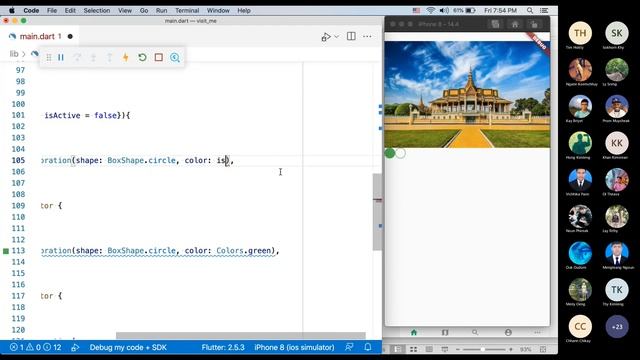Screen dimensions: 640x360
Task: Show errors and warnings in status bar
Action: pyautogui.click(x=36, y=347)
